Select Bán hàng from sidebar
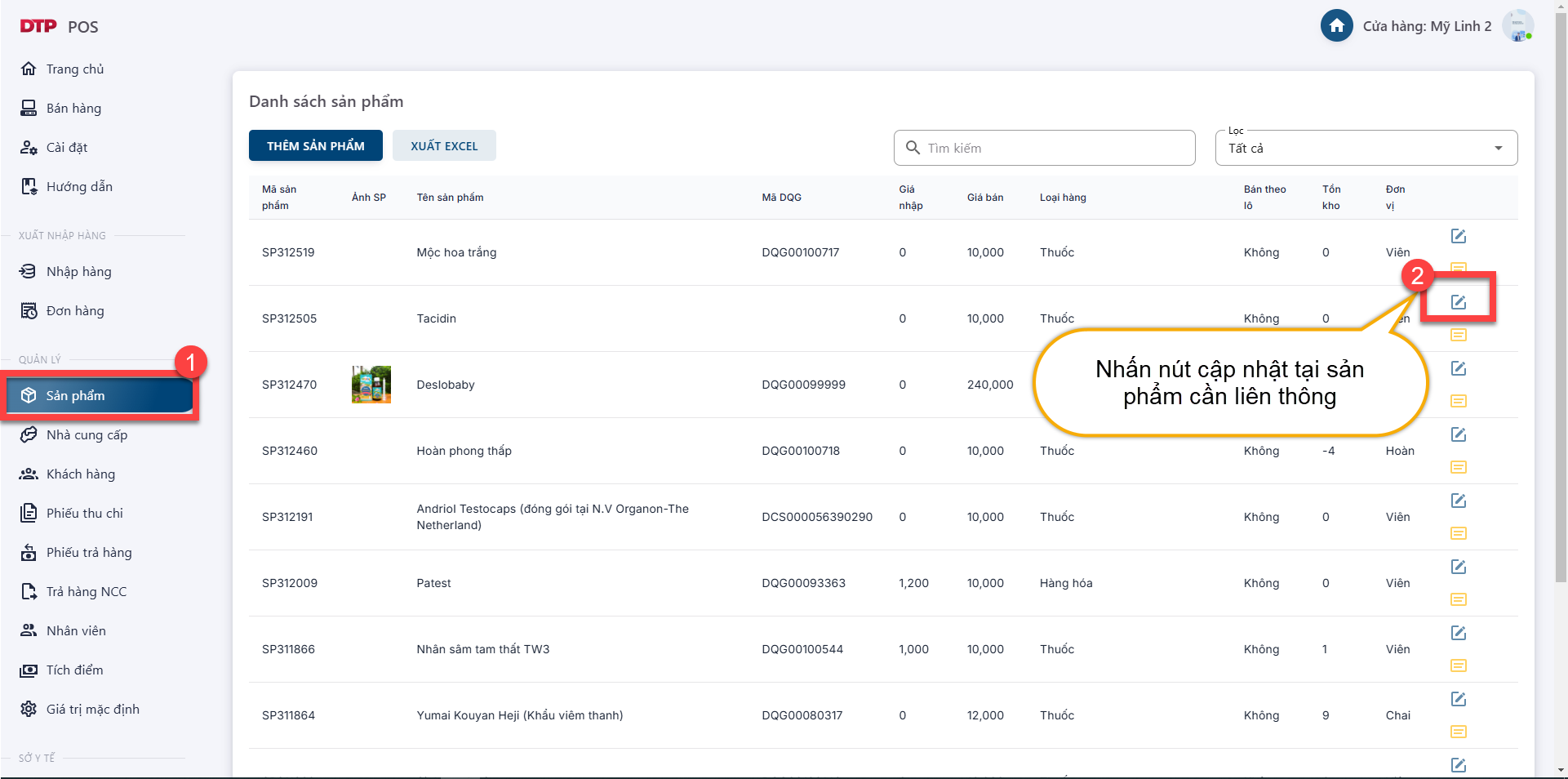The height and width of the screenshot is (779, 1568). click(x=73, y=109)
